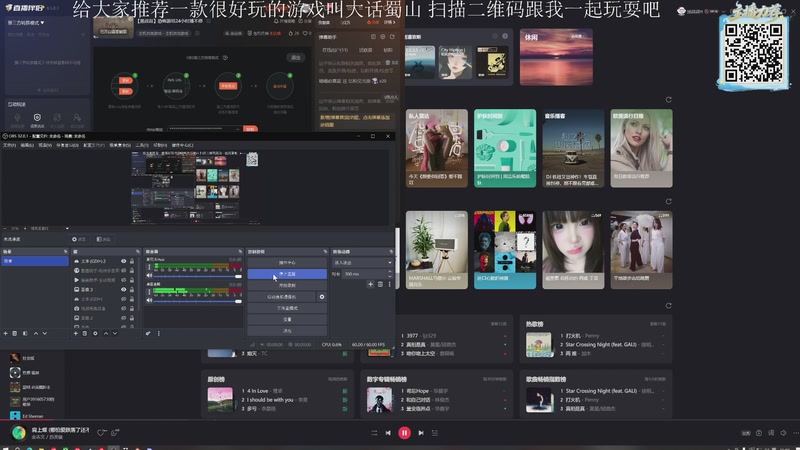
Task: Pop out the audio mixer dock
Action: (240, 252)
